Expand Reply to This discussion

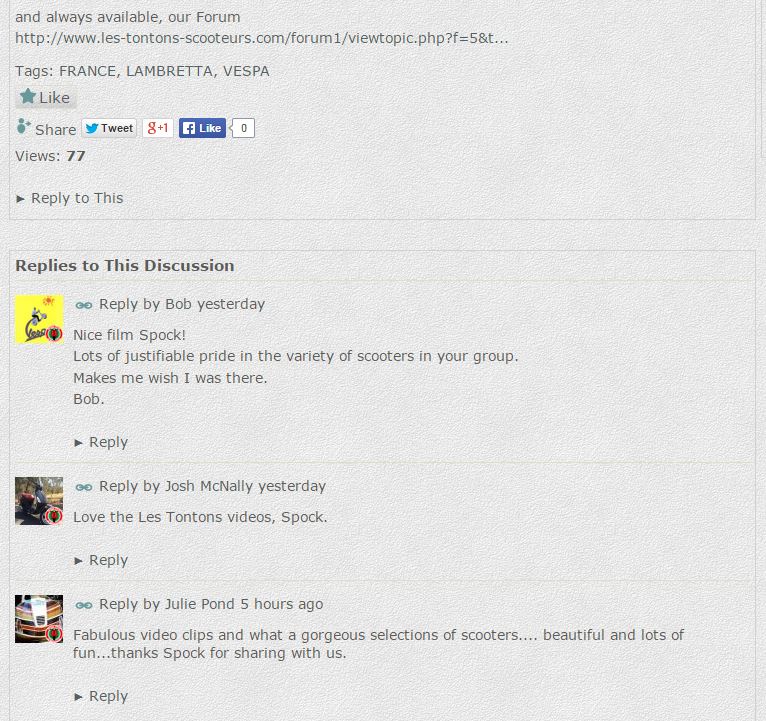70,198
